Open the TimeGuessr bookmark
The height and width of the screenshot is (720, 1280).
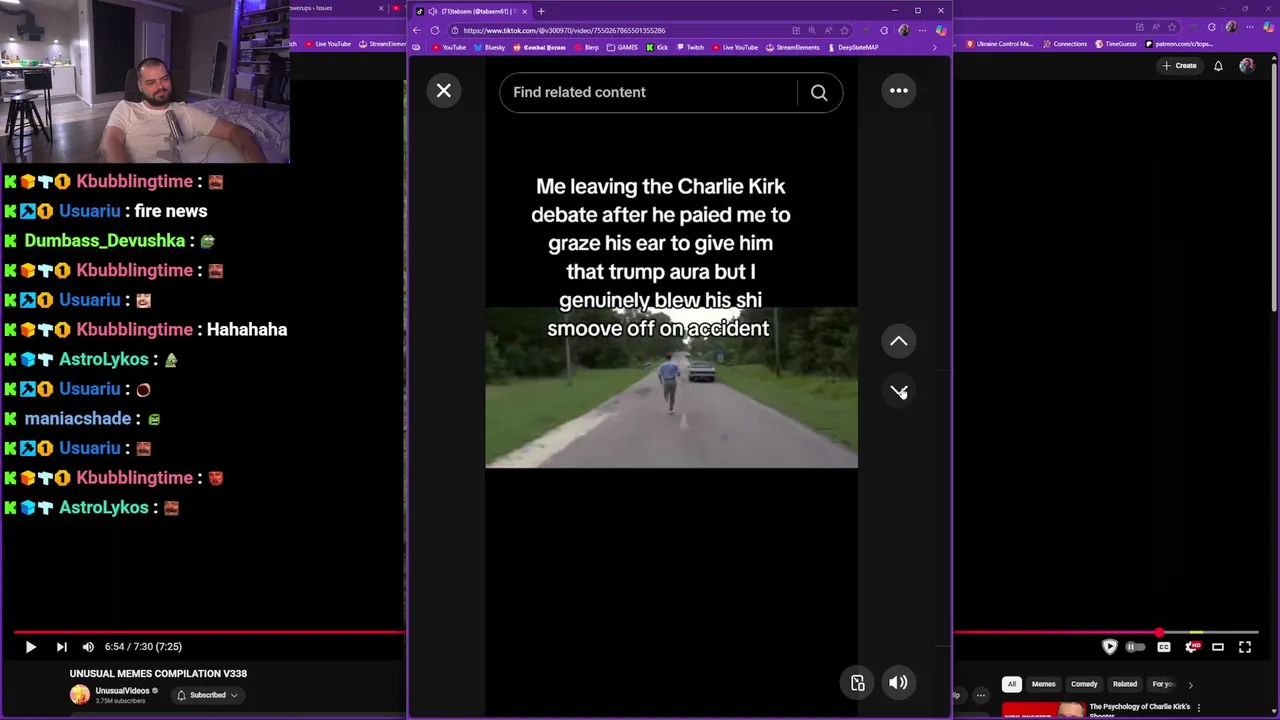pyautogui.click(x=1116, y=44)
